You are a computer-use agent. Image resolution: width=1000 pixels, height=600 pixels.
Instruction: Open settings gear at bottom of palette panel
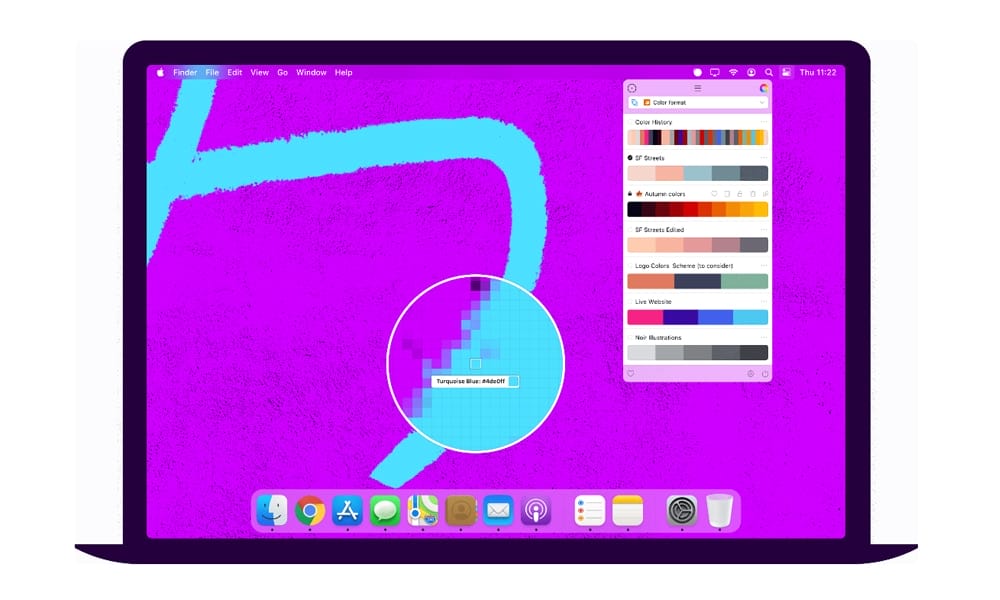tap(750, 373)
